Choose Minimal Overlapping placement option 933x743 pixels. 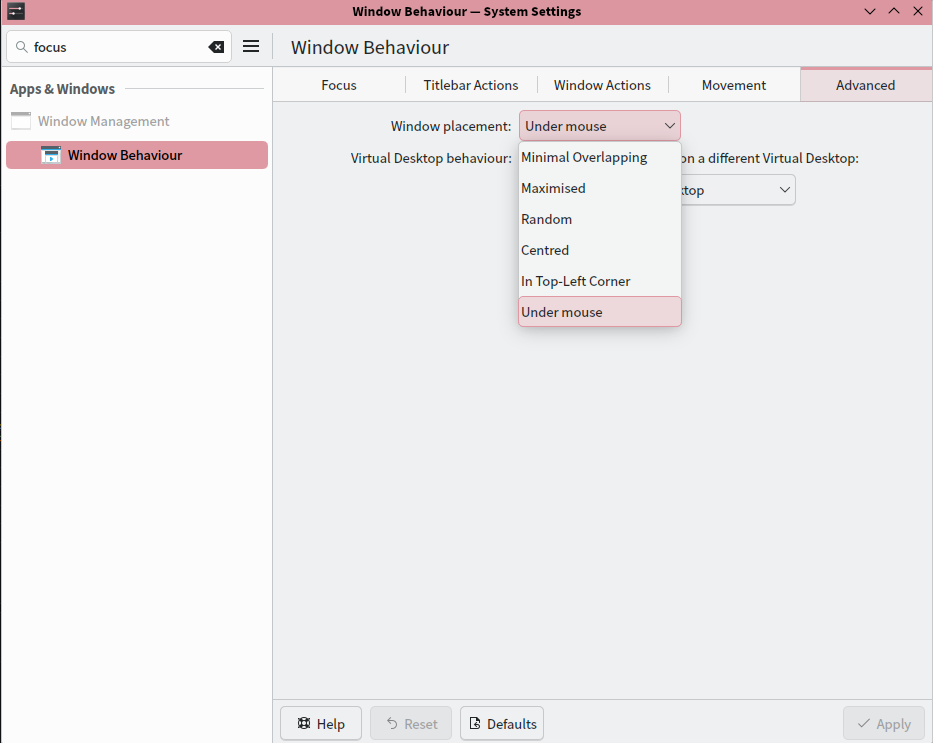point(600,157)
